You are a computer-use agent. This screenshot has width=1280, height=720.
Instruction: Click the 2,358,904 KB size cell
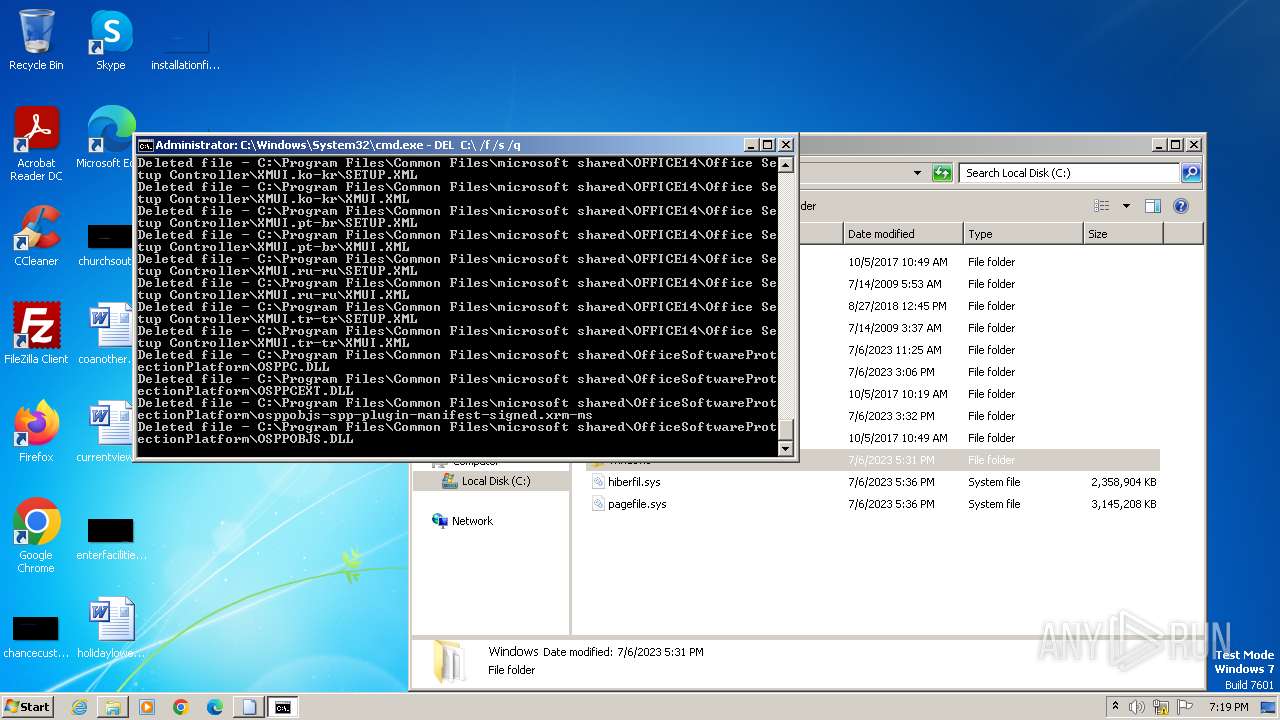click(1123, 482)
